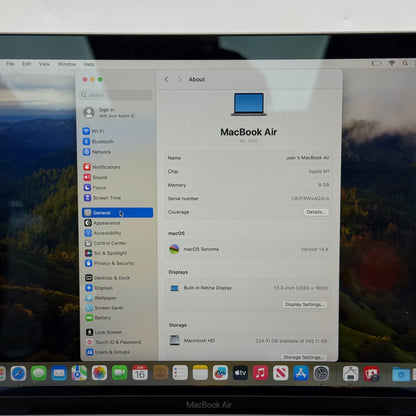Select Screen Saver in the sidebar
This screenshot has height=416, width=416.
(x=105, y=308)
